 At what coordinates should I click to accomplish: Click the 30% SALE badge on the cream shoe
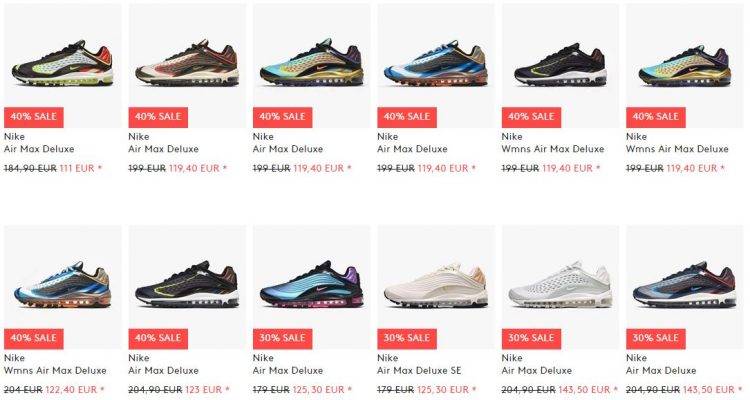click(x=407, y=338)
